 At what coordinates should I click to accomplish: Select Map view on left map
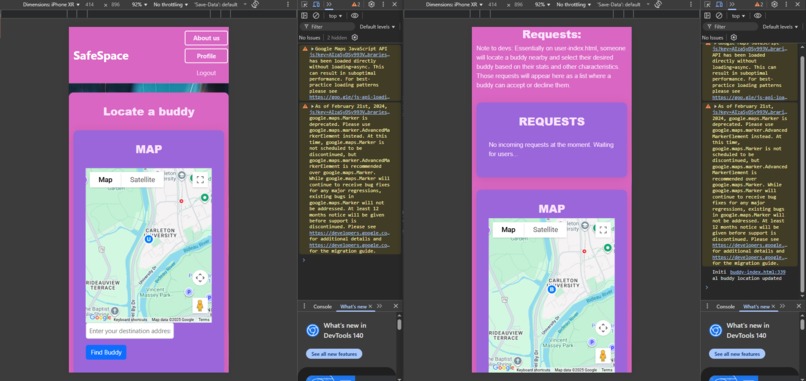tap(105, 179)
